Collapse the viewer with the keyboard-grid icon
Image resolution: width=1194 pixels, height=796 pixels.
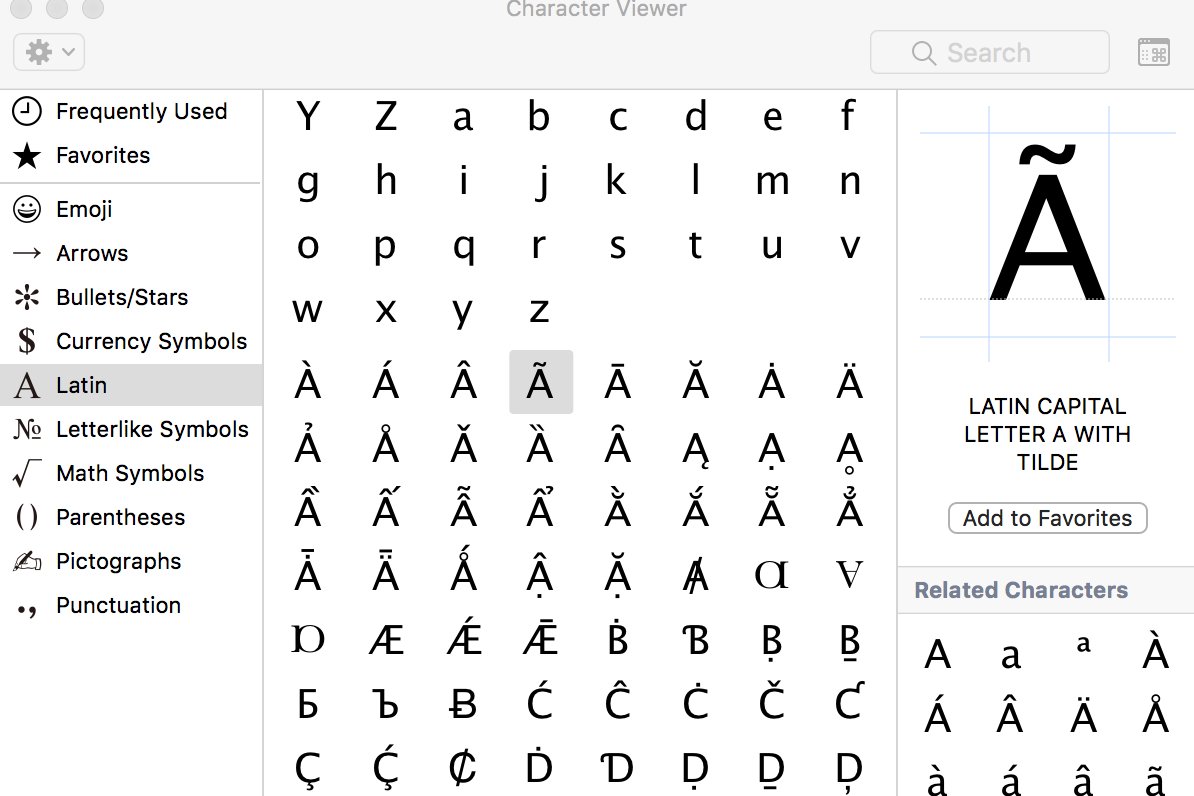pyautogui.click(x=1154, y=53)
